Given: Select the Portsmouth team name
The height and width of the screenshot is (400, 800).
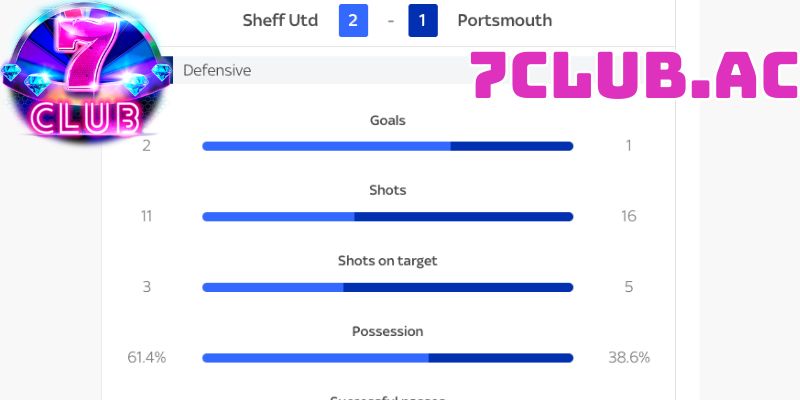Looking at the screenshot, I should coord(504,20).
